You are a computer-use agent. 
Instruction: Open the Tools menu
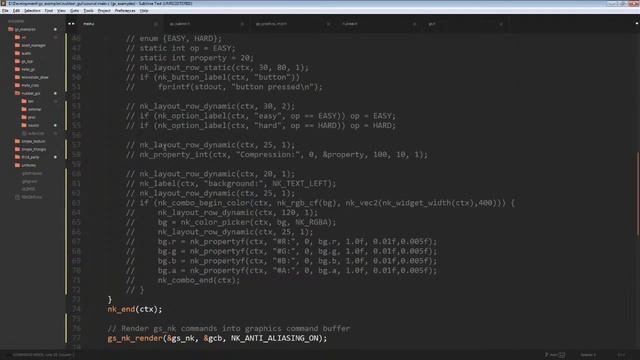click(x=89, y=11)
